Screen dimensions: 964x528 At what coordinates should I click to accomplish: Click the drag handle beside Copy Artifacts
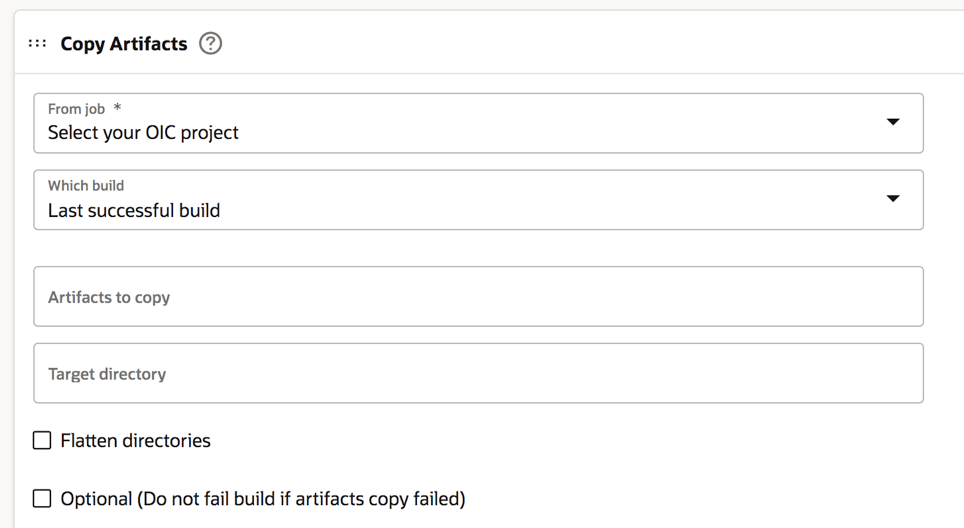[x=37, y=44]
